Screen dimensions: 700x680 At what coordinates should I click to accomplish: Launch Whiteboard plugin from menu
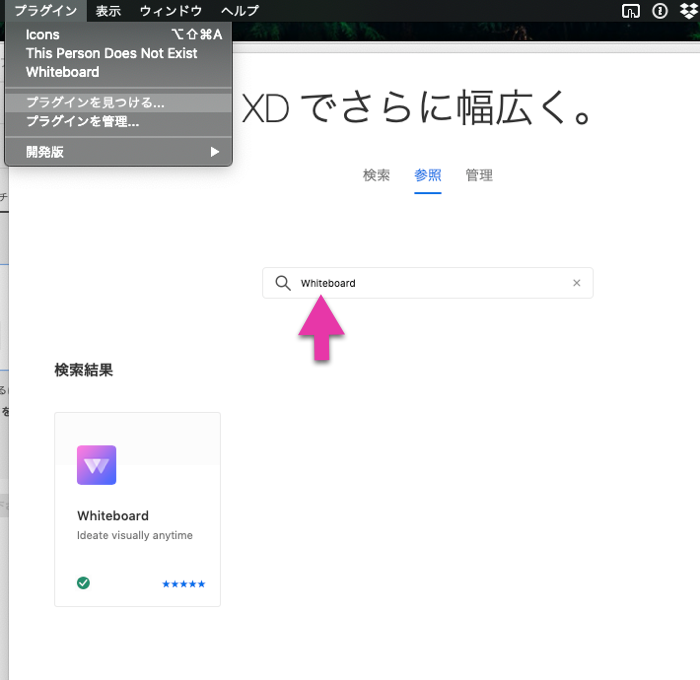[x=118, y=72]
